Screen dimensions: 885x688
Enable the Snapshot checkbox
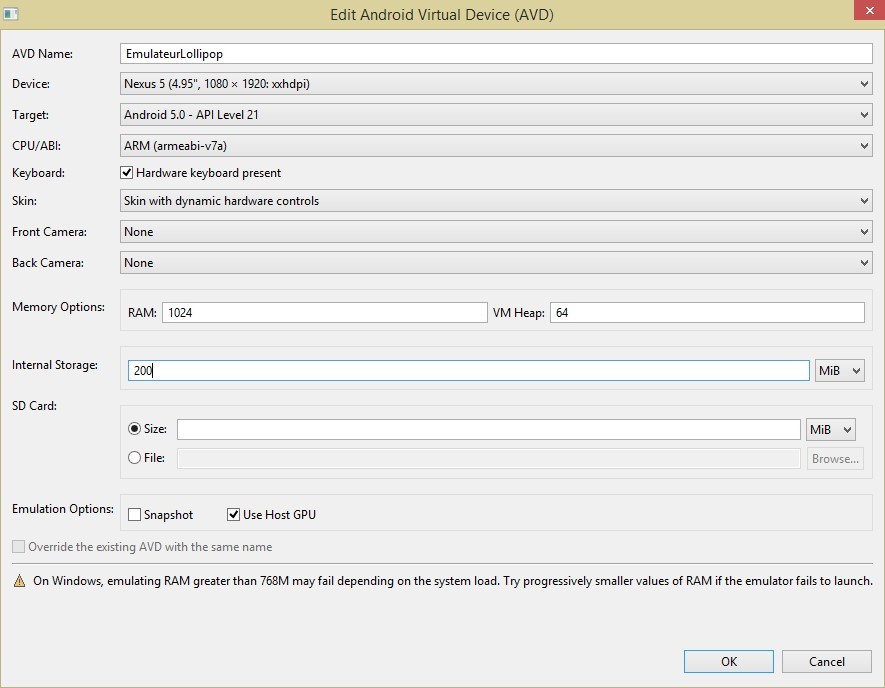134,515
